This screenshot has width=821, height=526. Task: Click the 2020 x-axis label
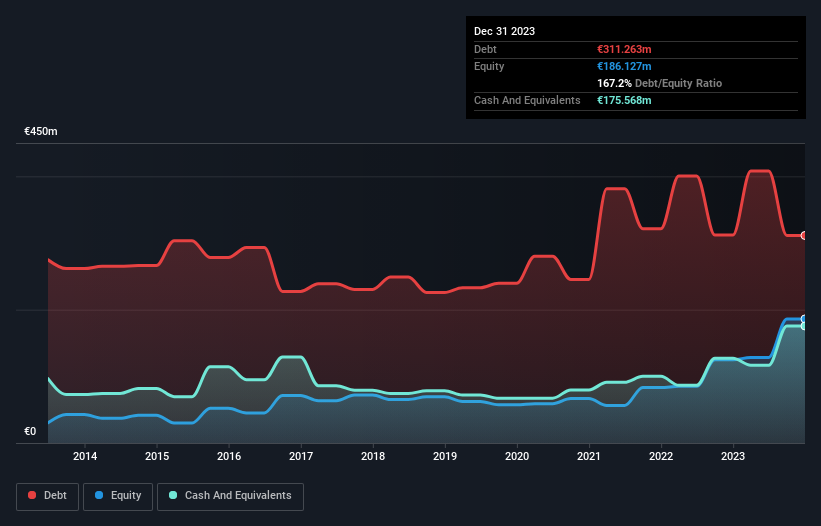point(517,456)
